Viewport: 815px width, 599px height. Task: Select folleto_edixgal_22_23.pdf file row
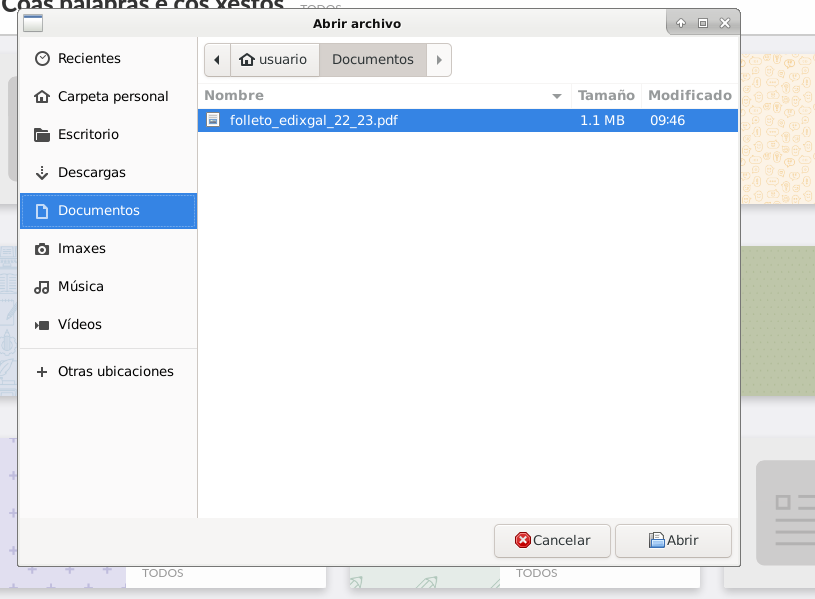point(400,120)
